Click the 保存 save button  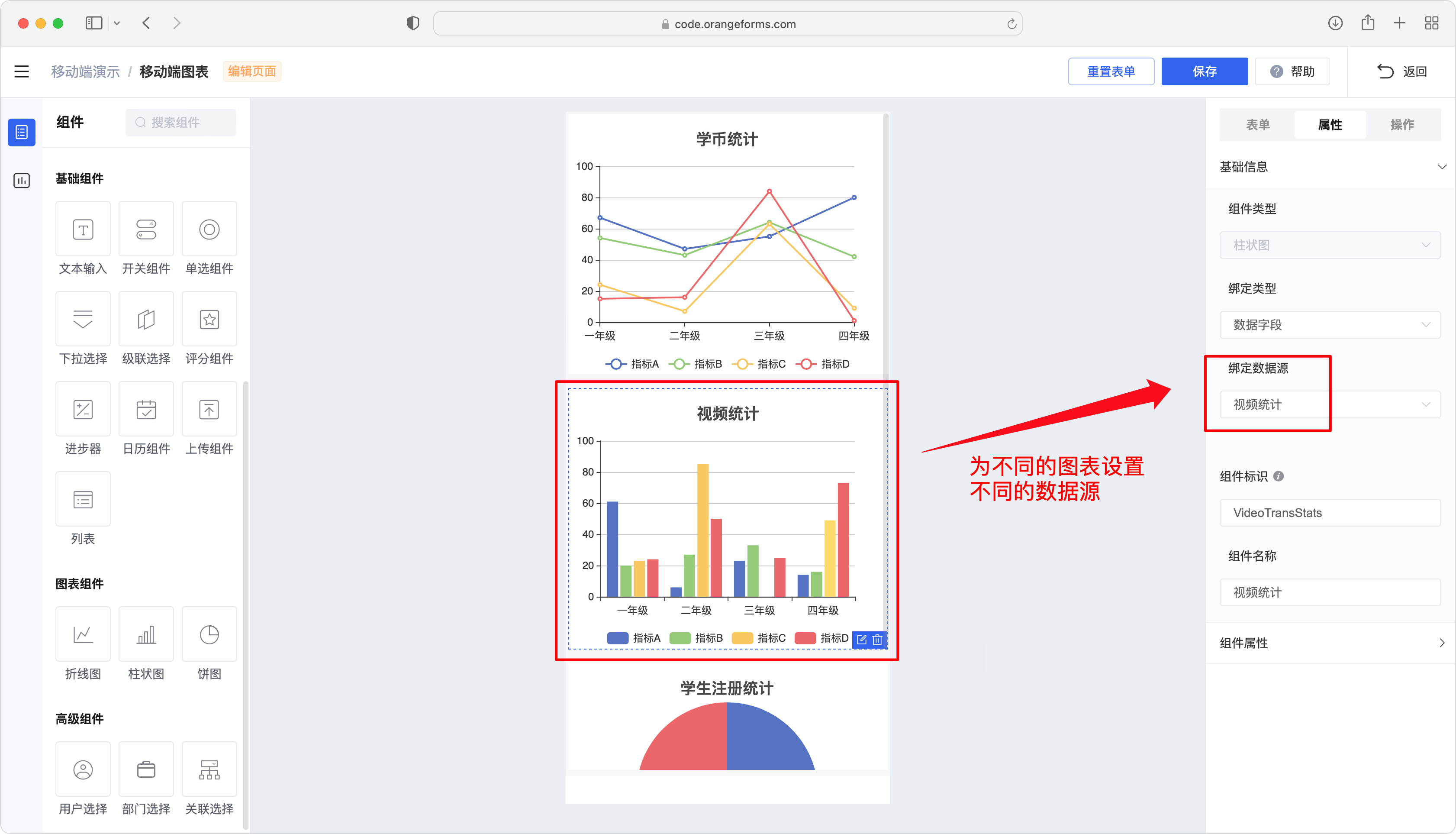point(1204,71)
